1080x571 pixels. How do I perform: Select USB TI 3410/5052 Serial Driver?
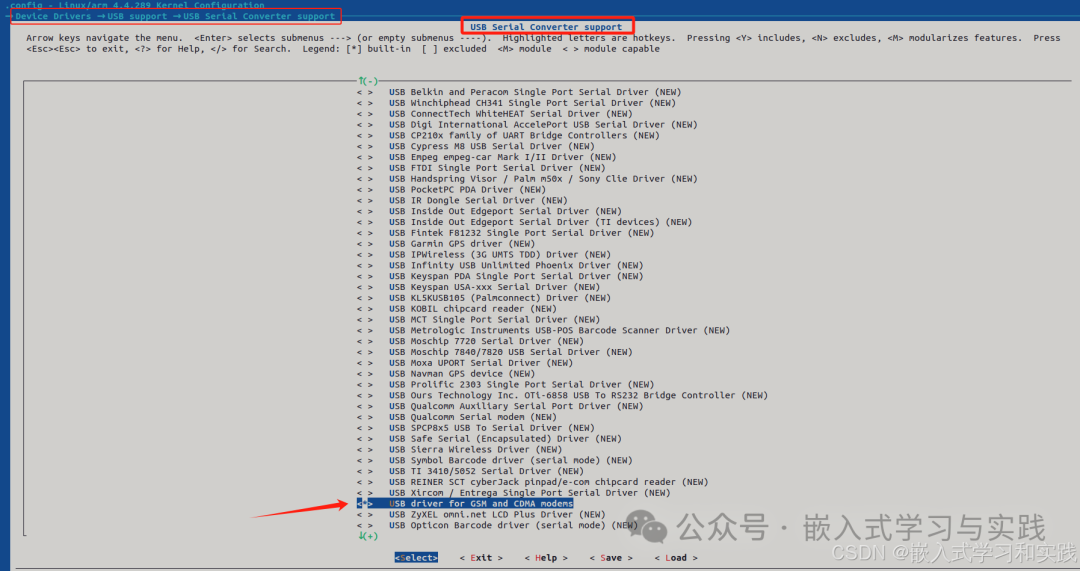coord(470,471)
